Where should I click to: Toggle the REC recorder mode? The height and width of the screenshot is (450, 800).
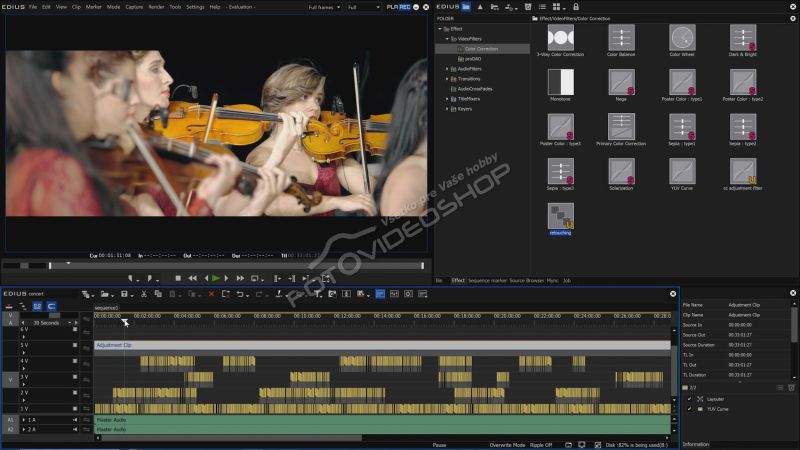tap(405, 7)
